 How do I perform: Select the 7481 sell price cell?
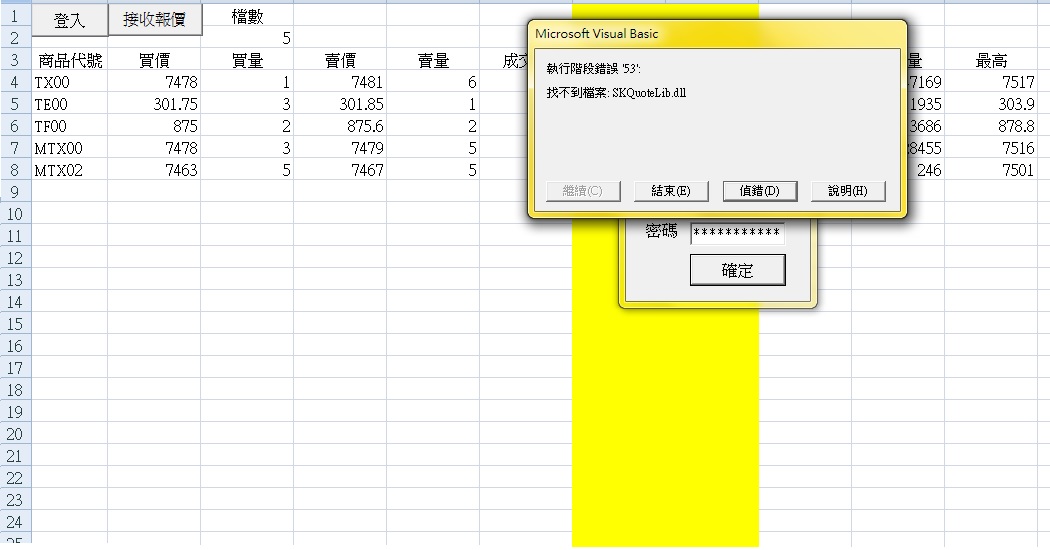pos(340,82)
